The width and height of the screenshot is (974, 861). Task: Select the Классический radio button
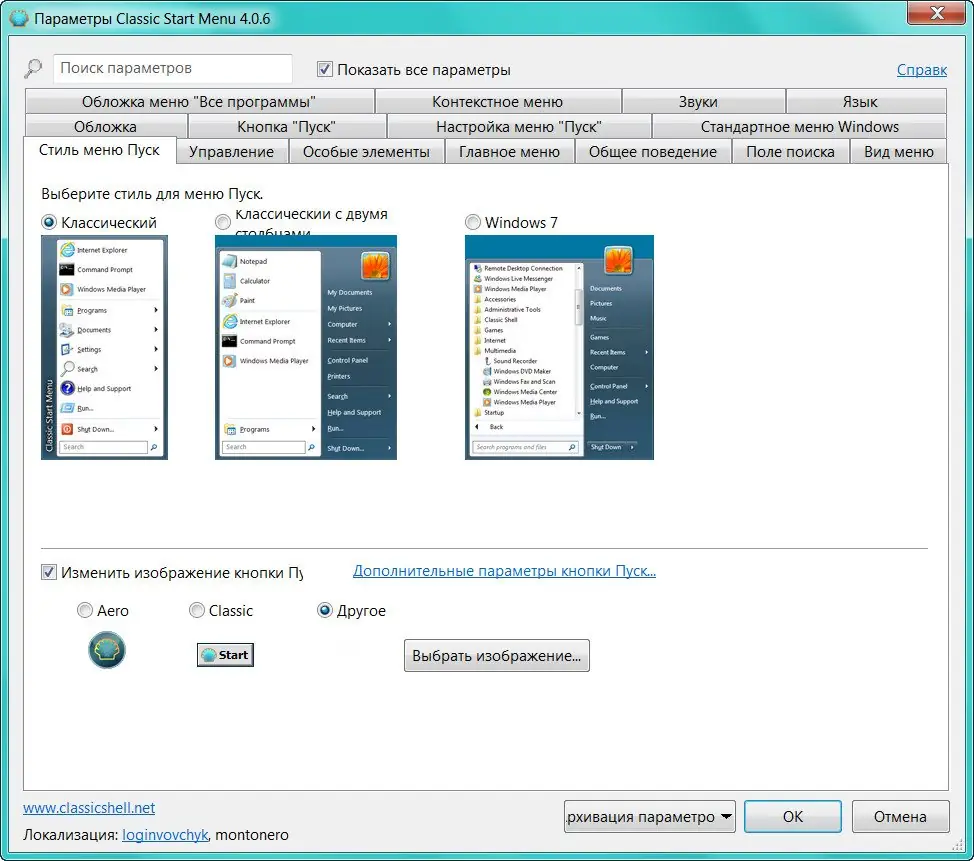[x=48, y=222]
